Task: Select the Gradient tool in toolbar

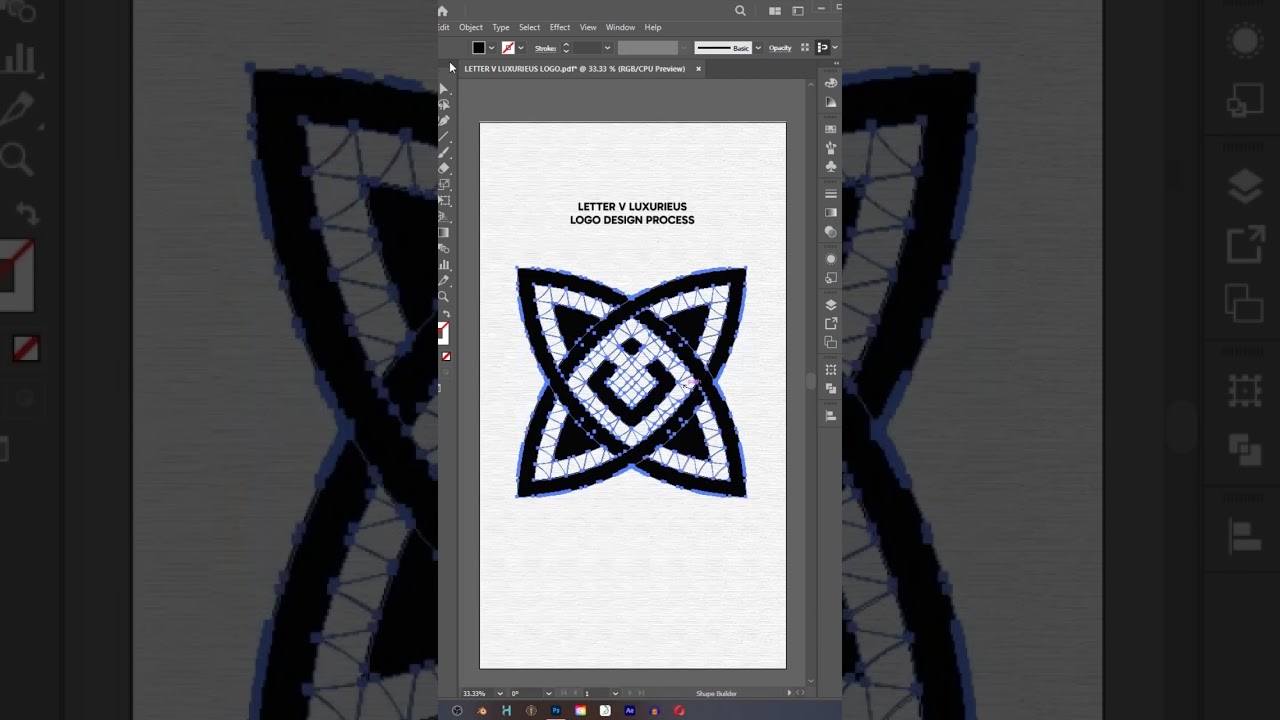Action: [444, 232]
